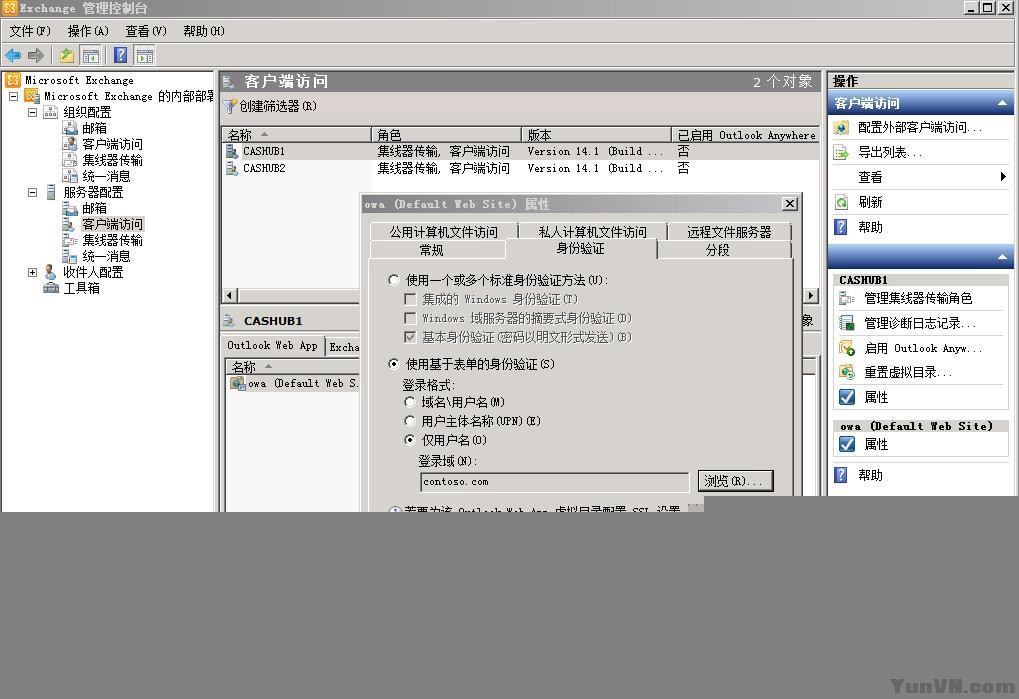Select 使用基于表单的身份验证 radio button
Image resolution: width=1019 pixels, height=699 pixels.
394,364
